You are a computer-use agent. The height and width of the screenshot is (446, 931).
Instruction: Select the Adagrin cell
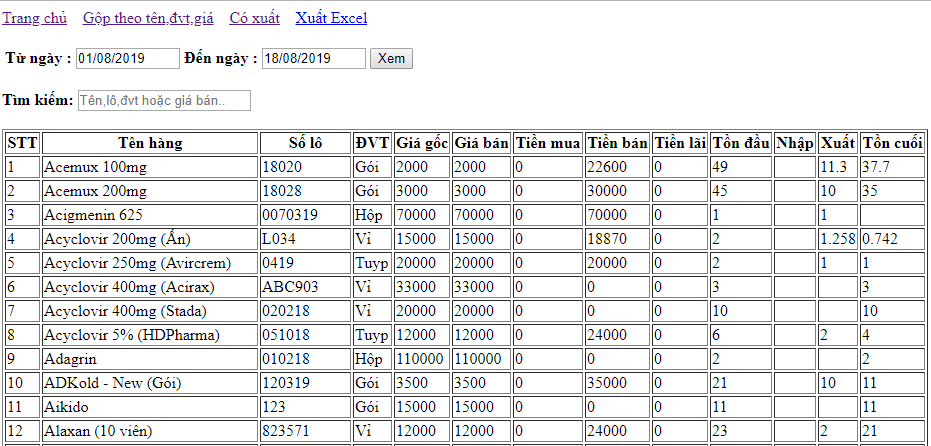(x=150, y=359)
